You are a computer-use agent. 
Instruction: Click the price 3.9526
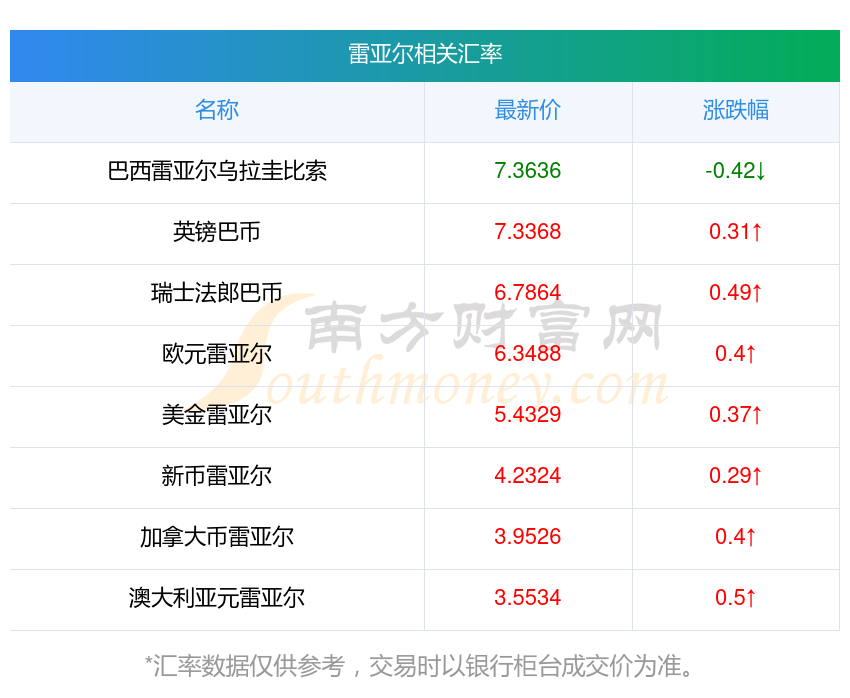527,537
